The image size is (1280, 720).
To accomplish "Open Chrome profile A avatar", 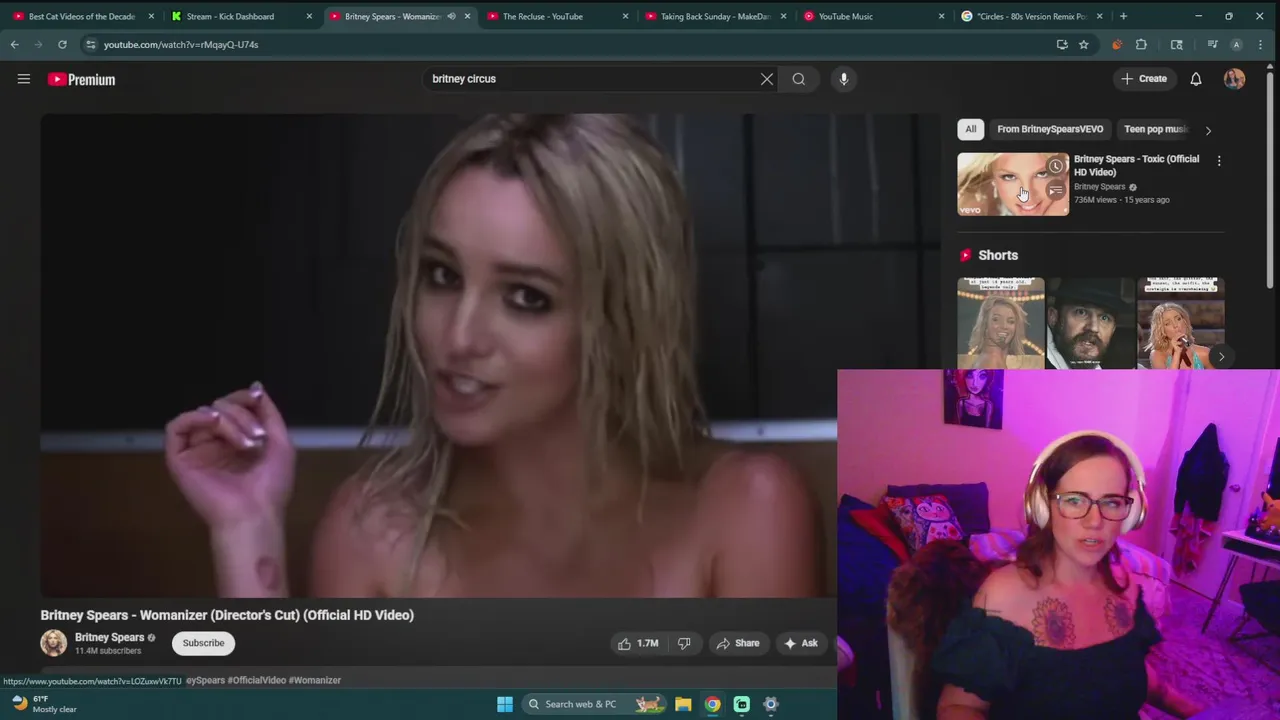I will tap(1237, 44).
